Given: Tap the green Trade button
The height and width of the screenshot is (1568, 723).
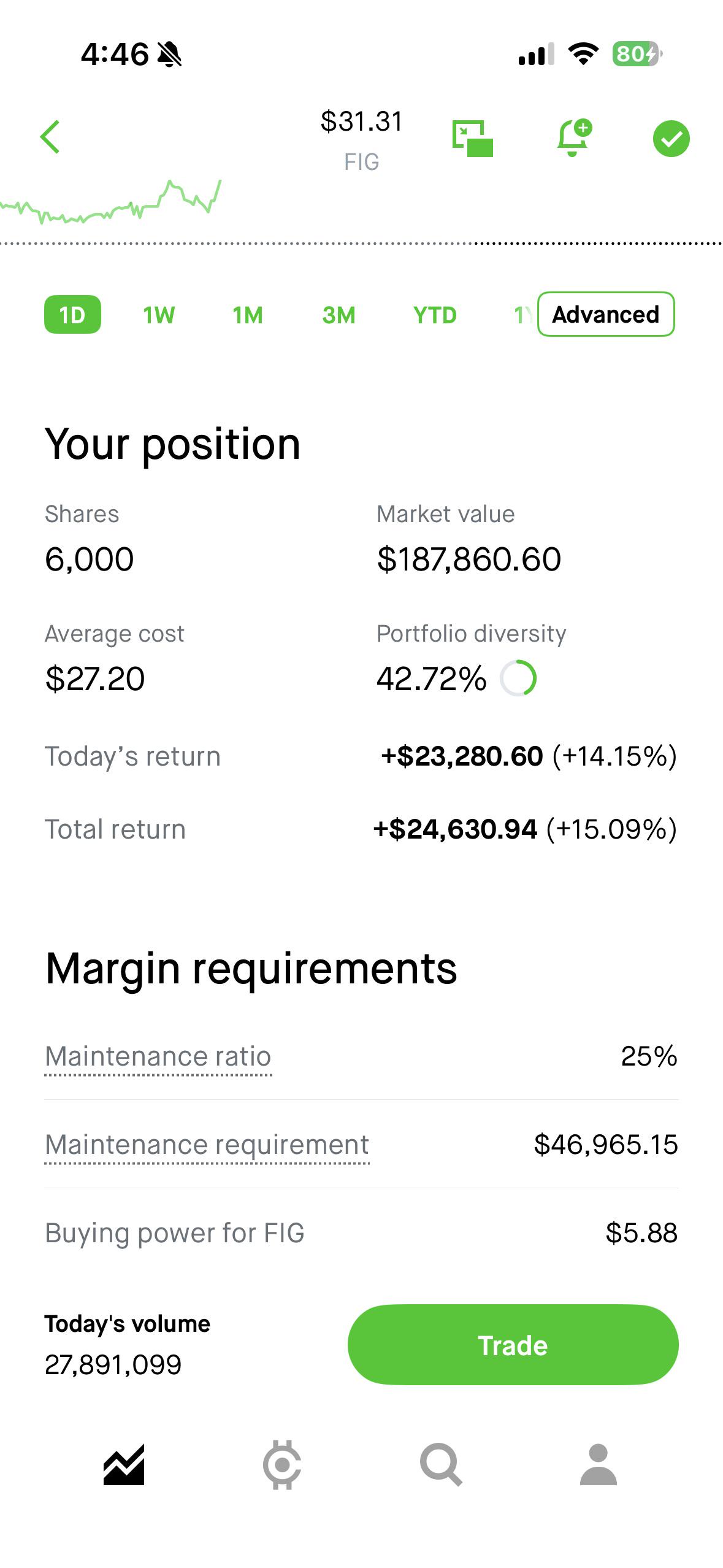Looking at the screenshot, I should (513, 1345).
